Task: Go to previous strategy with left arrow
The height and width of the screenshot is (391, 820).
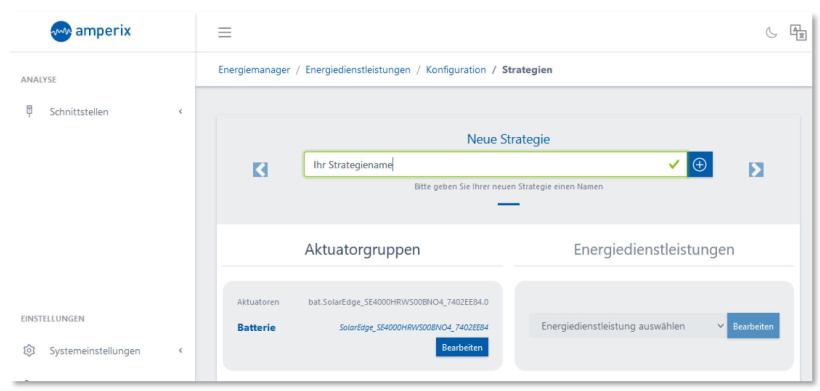Action: [x=260, y=169]
